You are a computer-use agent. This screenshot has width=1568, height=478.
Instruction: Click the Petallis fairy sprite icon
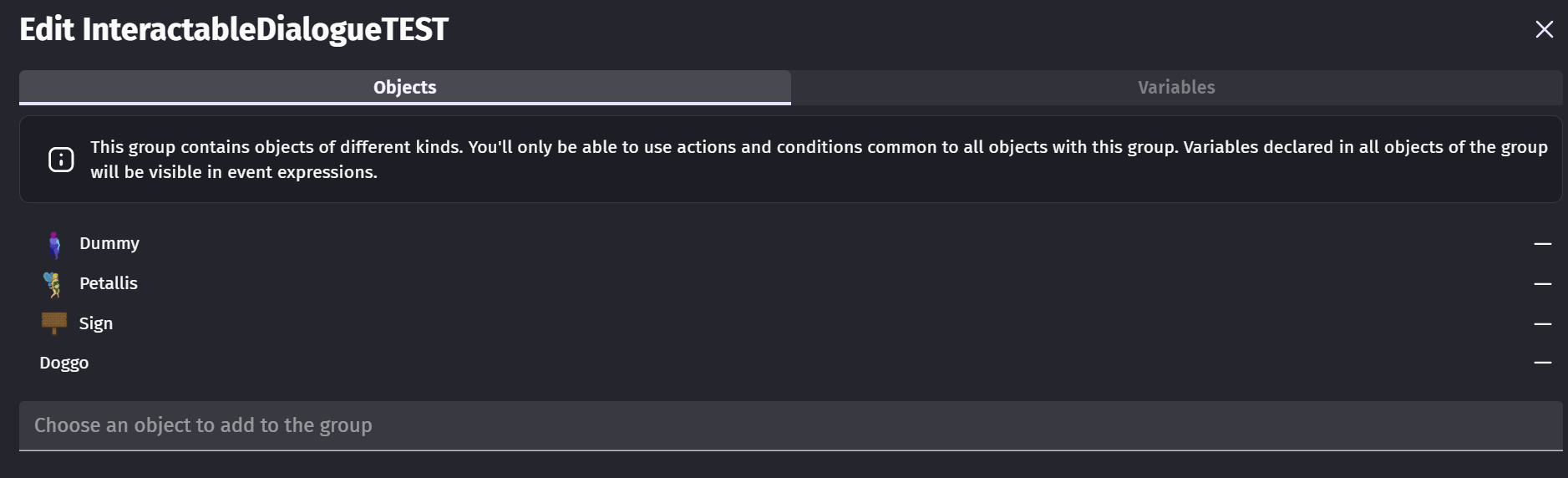53,284
